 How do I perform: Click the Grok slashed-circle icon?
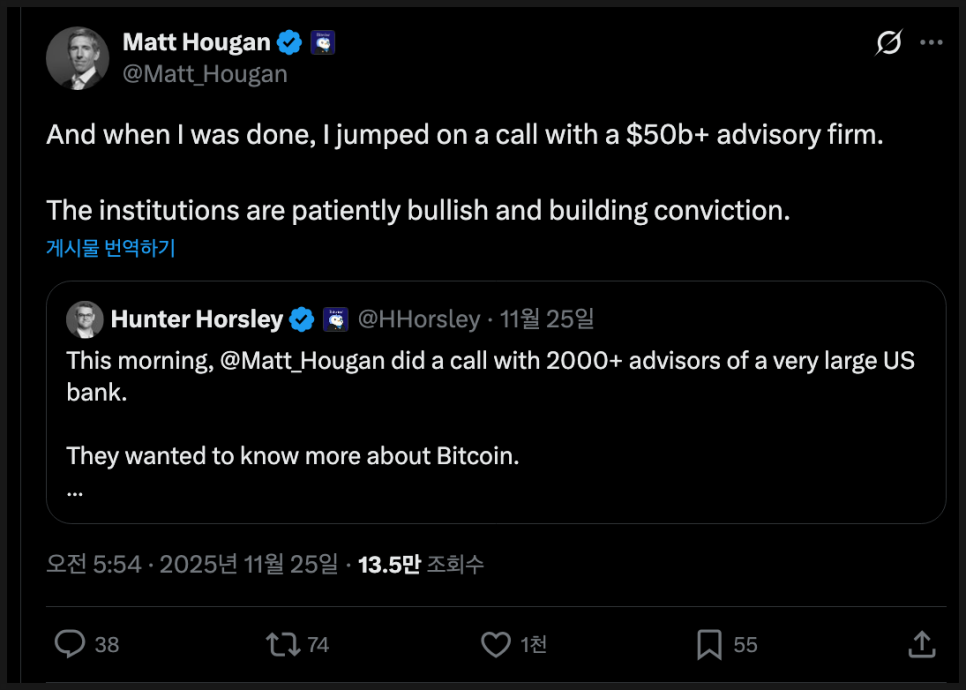[x=888, y=43]
